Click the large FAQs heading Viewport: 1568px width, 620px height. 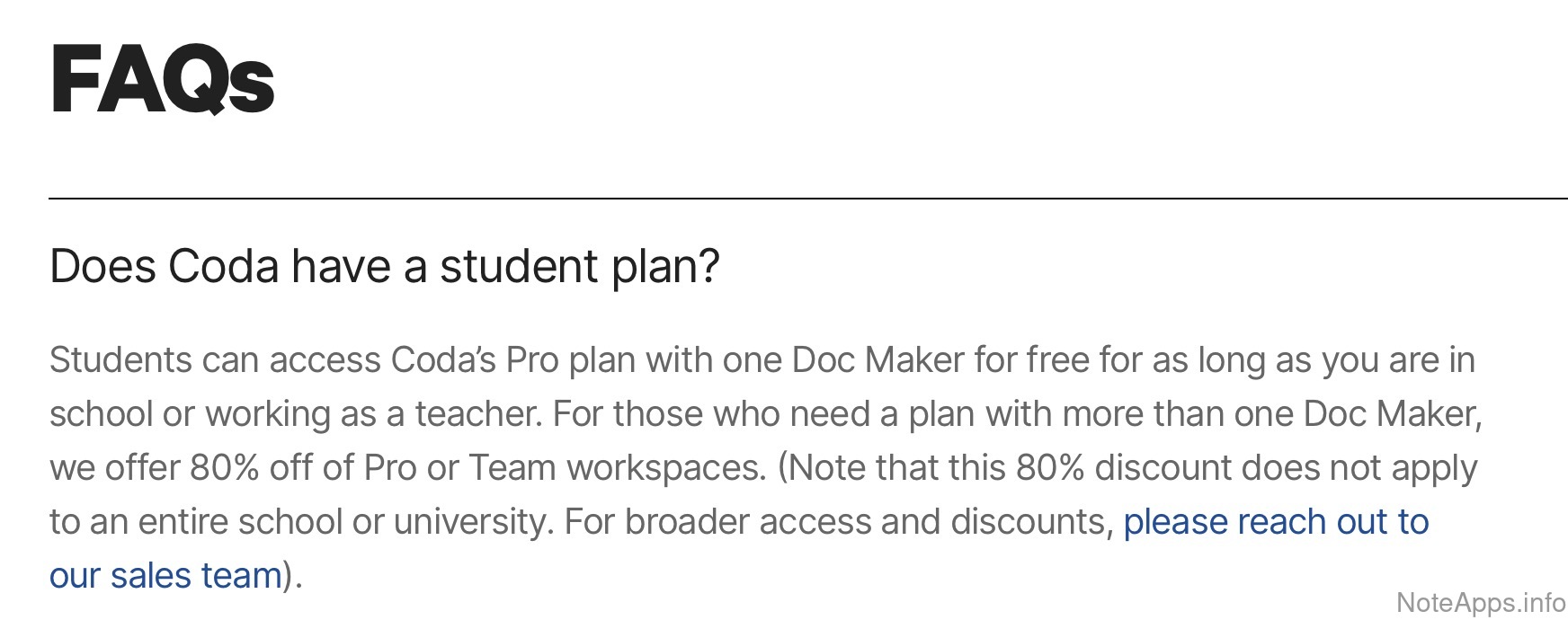click(163, 80)
